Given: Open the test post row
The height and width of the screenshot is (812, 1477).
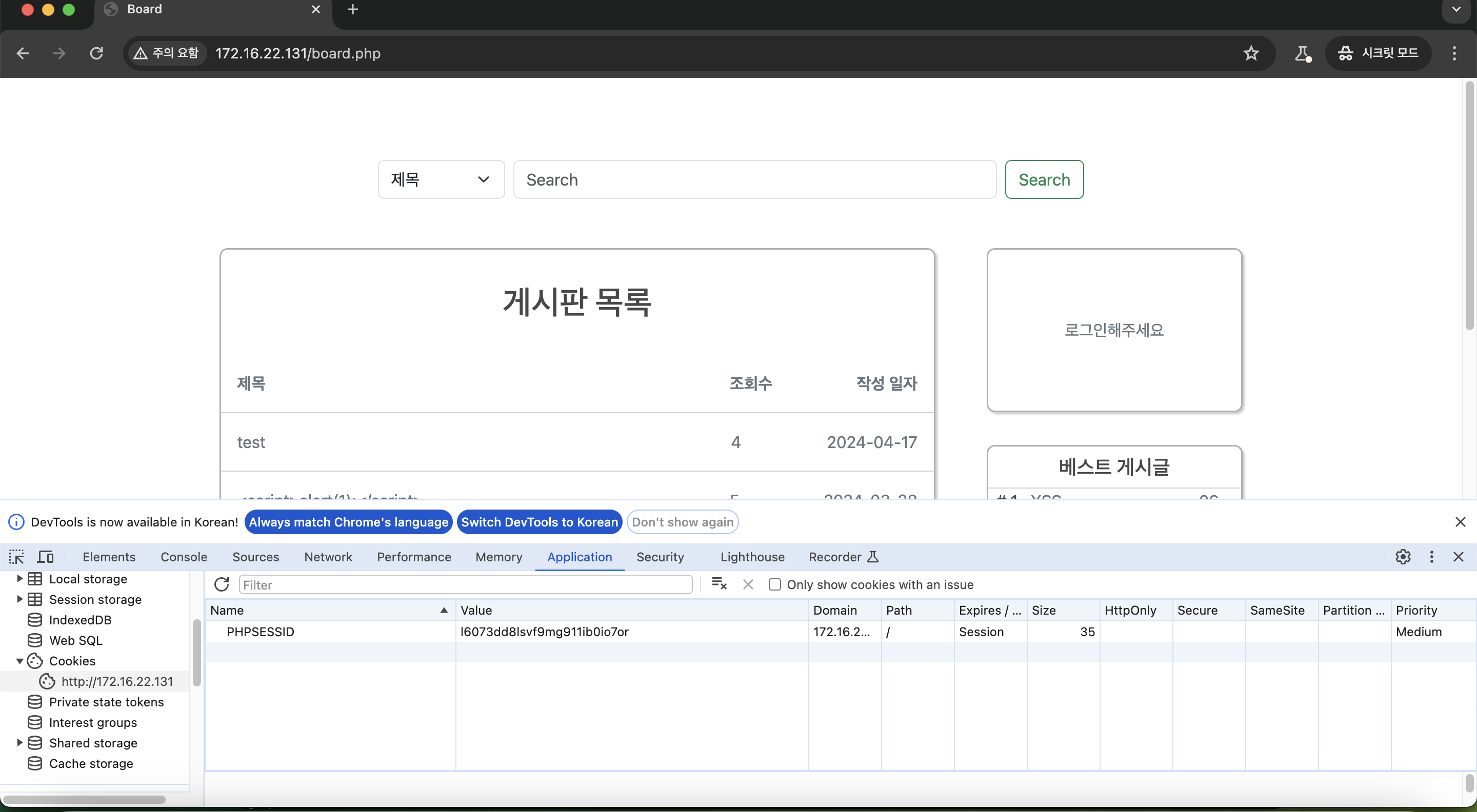Looking at the screenshot, I should [577, 442].
